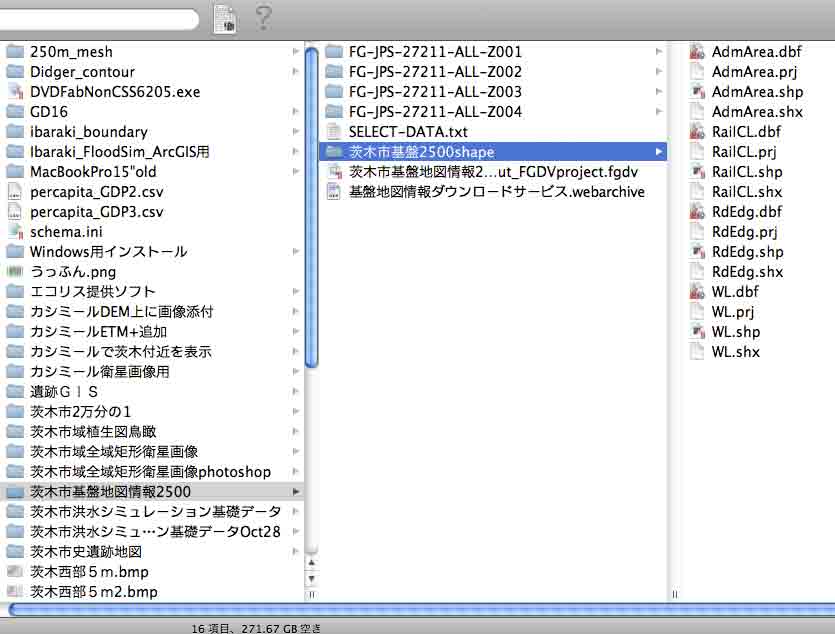Expand 茨木市基盤地図情報2500 folder arrow
Image resolution: width=835 pixels, height=634 pixels.
tap(295, 491)
